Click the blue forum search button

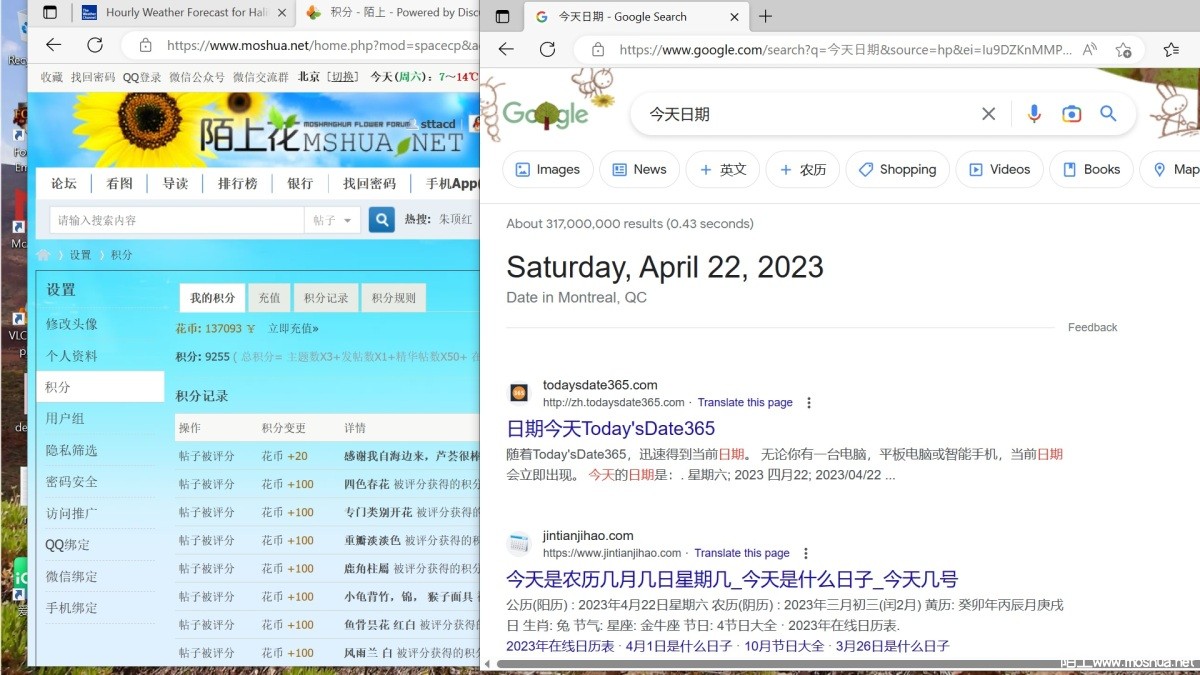click(381, 220)
